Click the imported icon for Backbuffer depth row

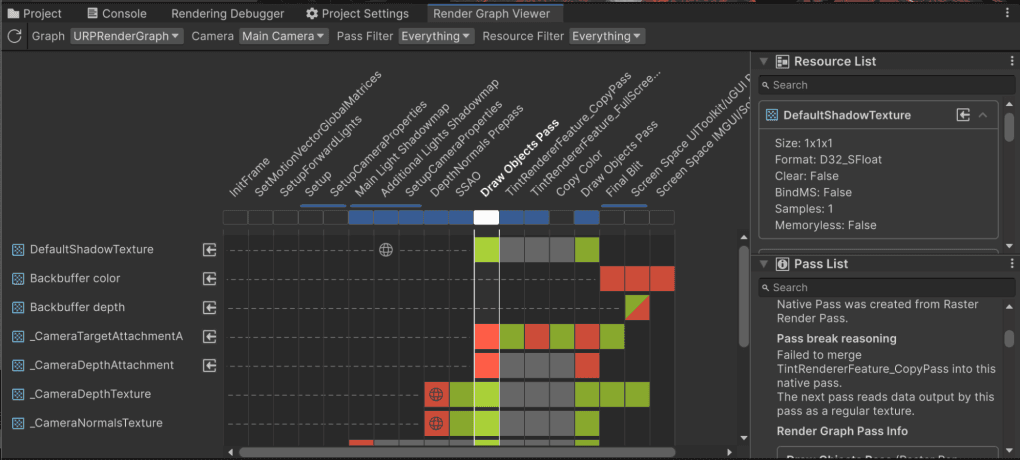tap(209, 307)
